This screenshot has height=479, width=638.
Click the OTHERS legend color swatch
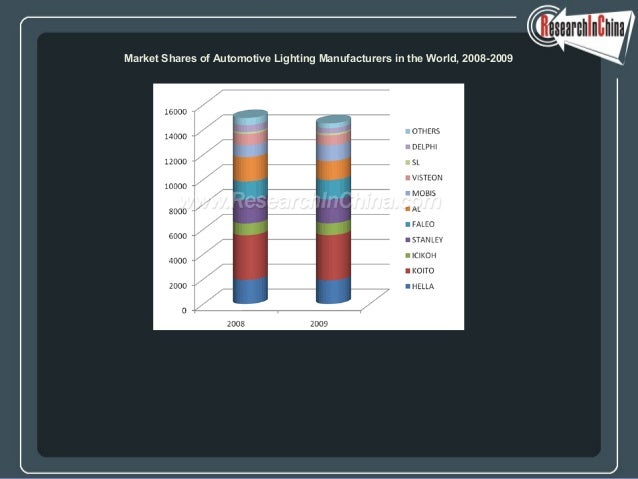(x=408, y=131)
